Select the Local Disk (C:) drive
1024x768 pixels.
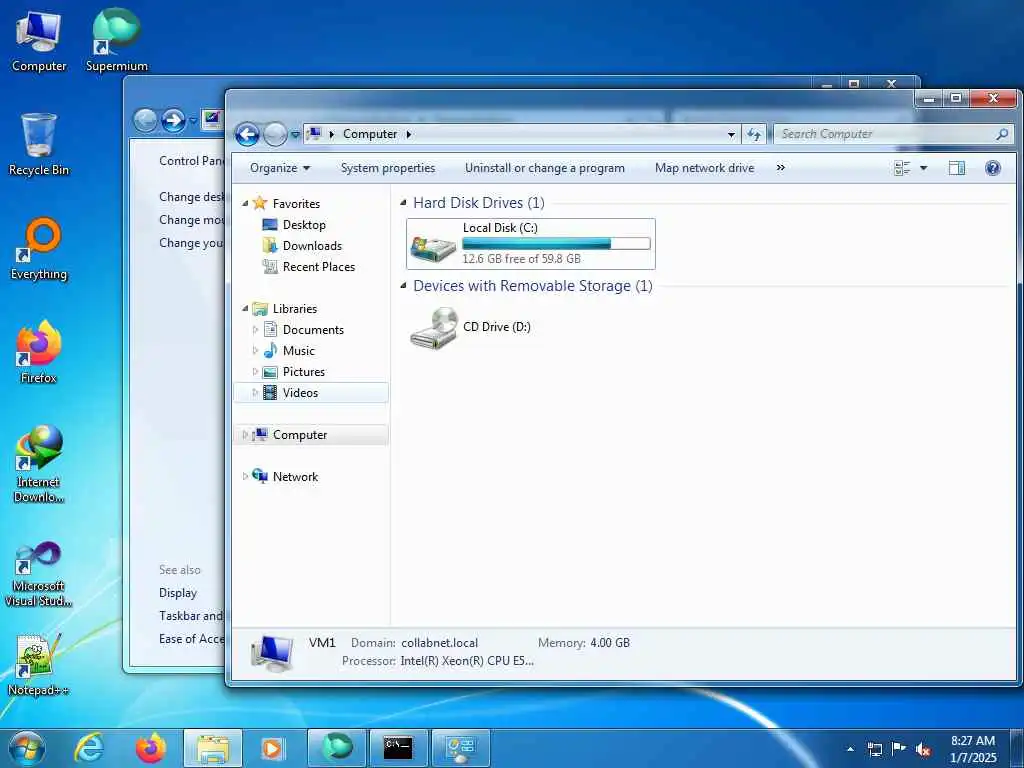tap(531, 244)
